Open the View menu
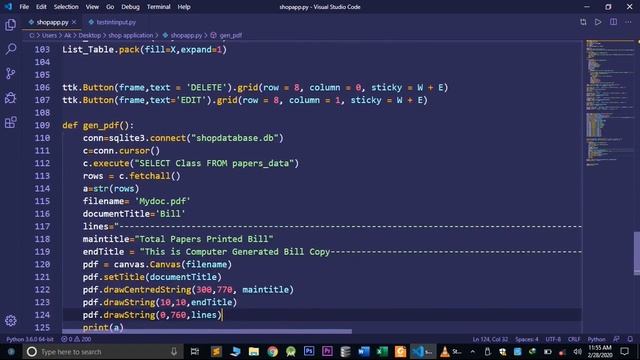This screenshot has height=360, width=640. (92, 7)
